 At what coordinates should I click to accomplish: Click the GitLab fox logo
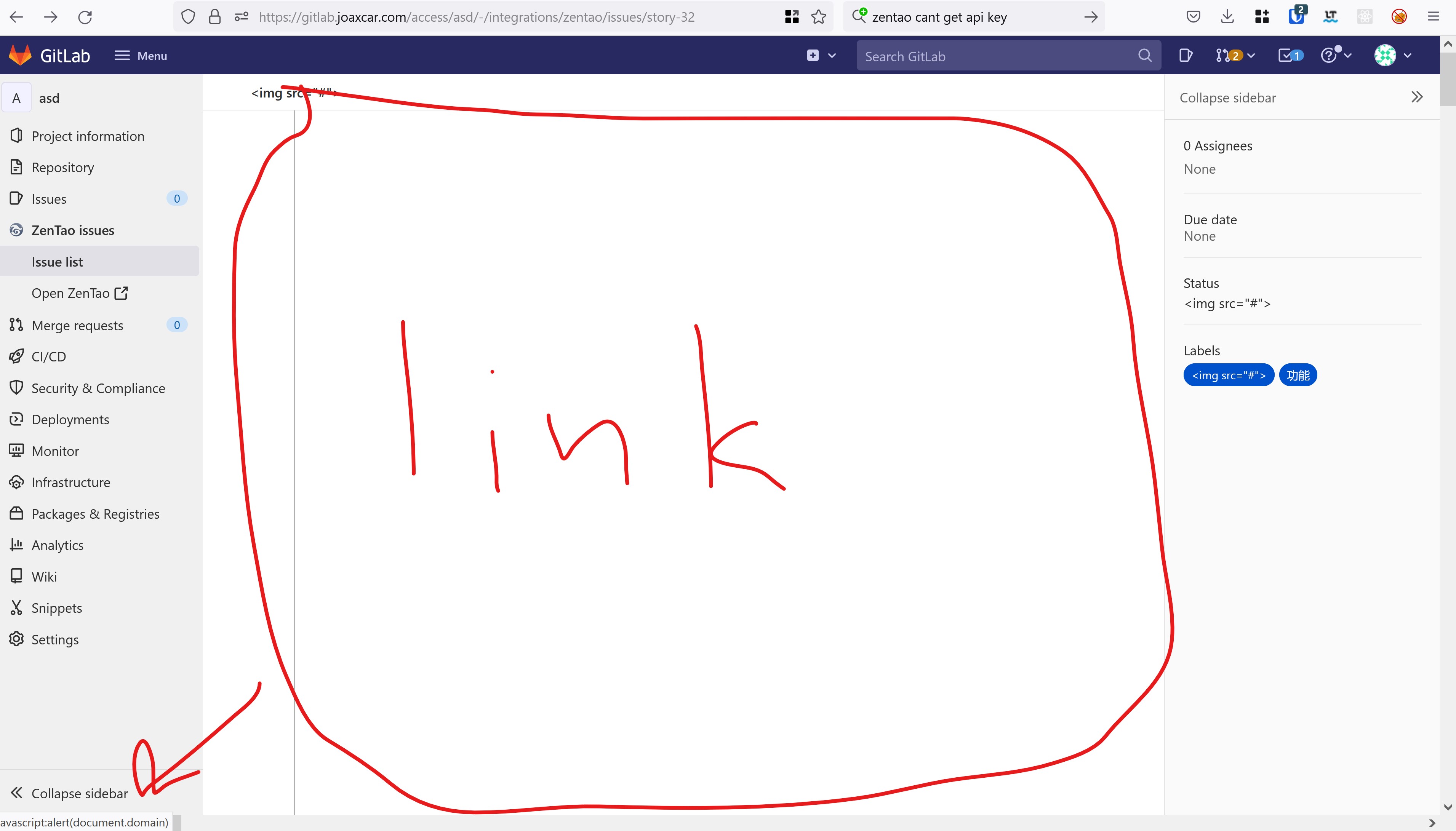tap(21, 55)
